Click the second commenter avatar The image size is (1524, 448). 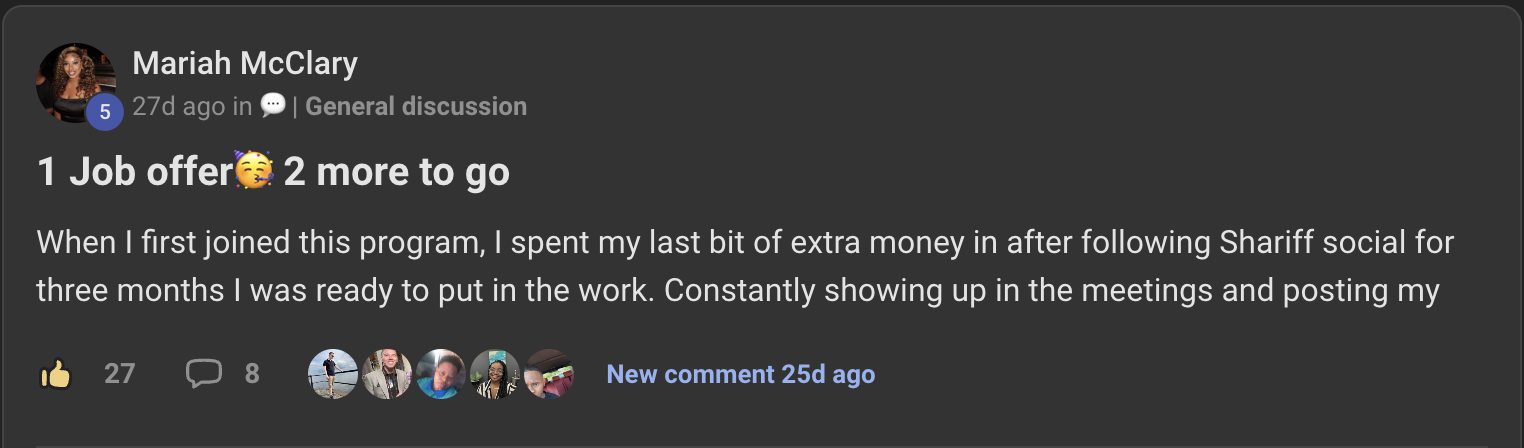(386, 375)
